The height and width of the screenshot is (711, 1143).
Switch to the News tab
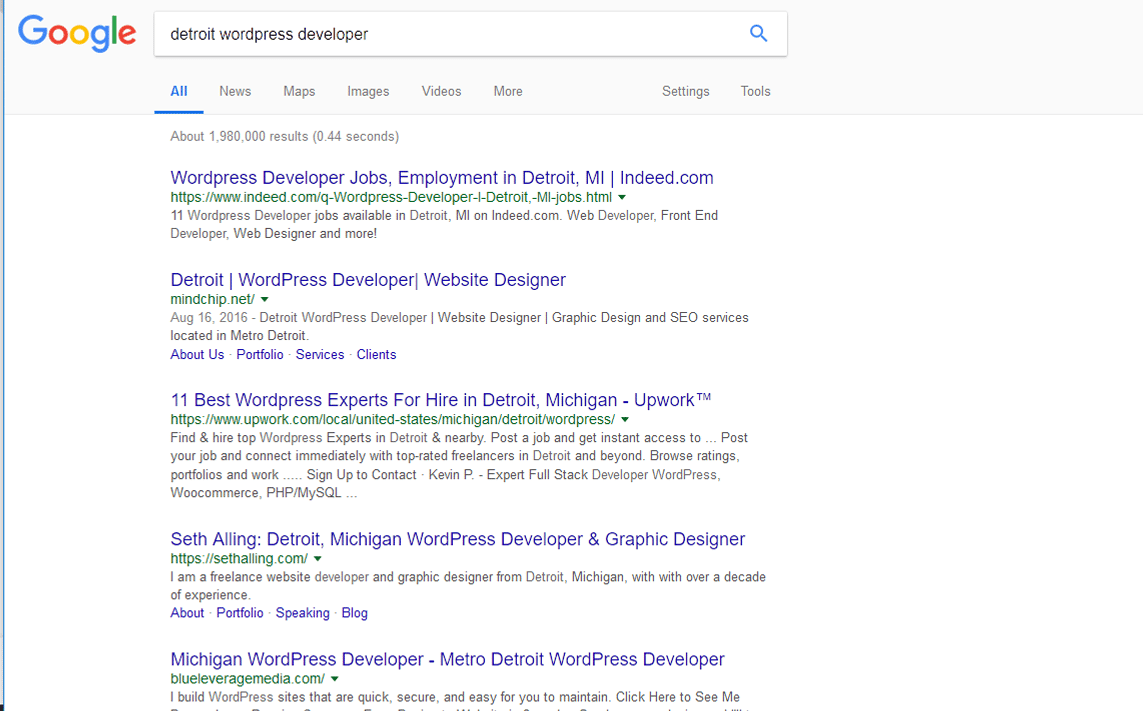tap(235, 91)
